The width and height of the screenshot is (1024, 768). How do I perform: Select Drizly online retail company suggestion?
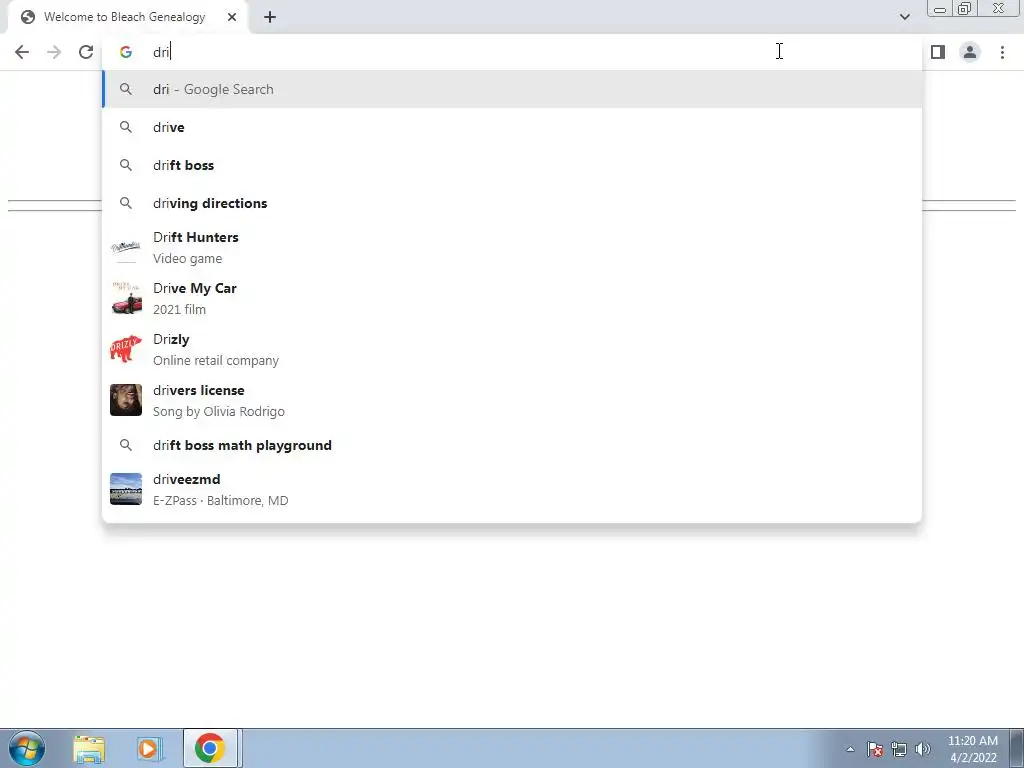click(512, 349)
